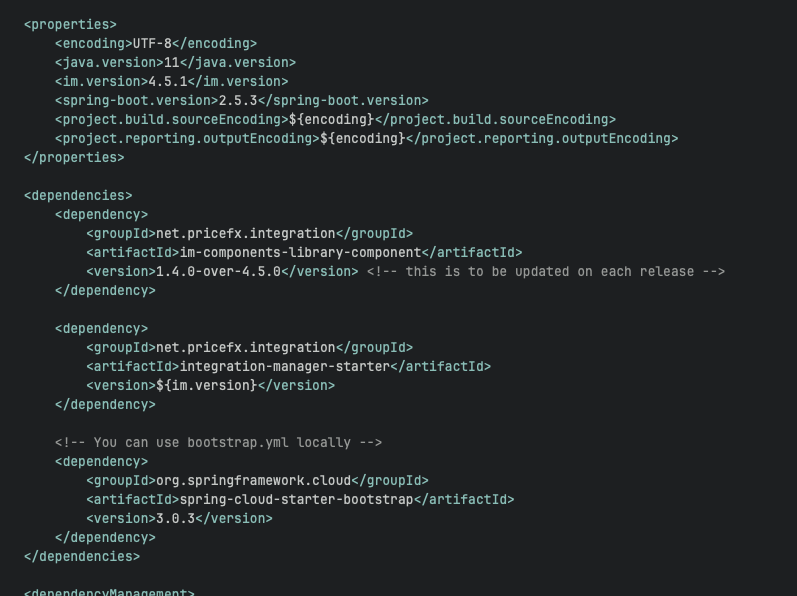797x596 pixels.
Task: Click the java.version value 11
Action: coord(171,62)
